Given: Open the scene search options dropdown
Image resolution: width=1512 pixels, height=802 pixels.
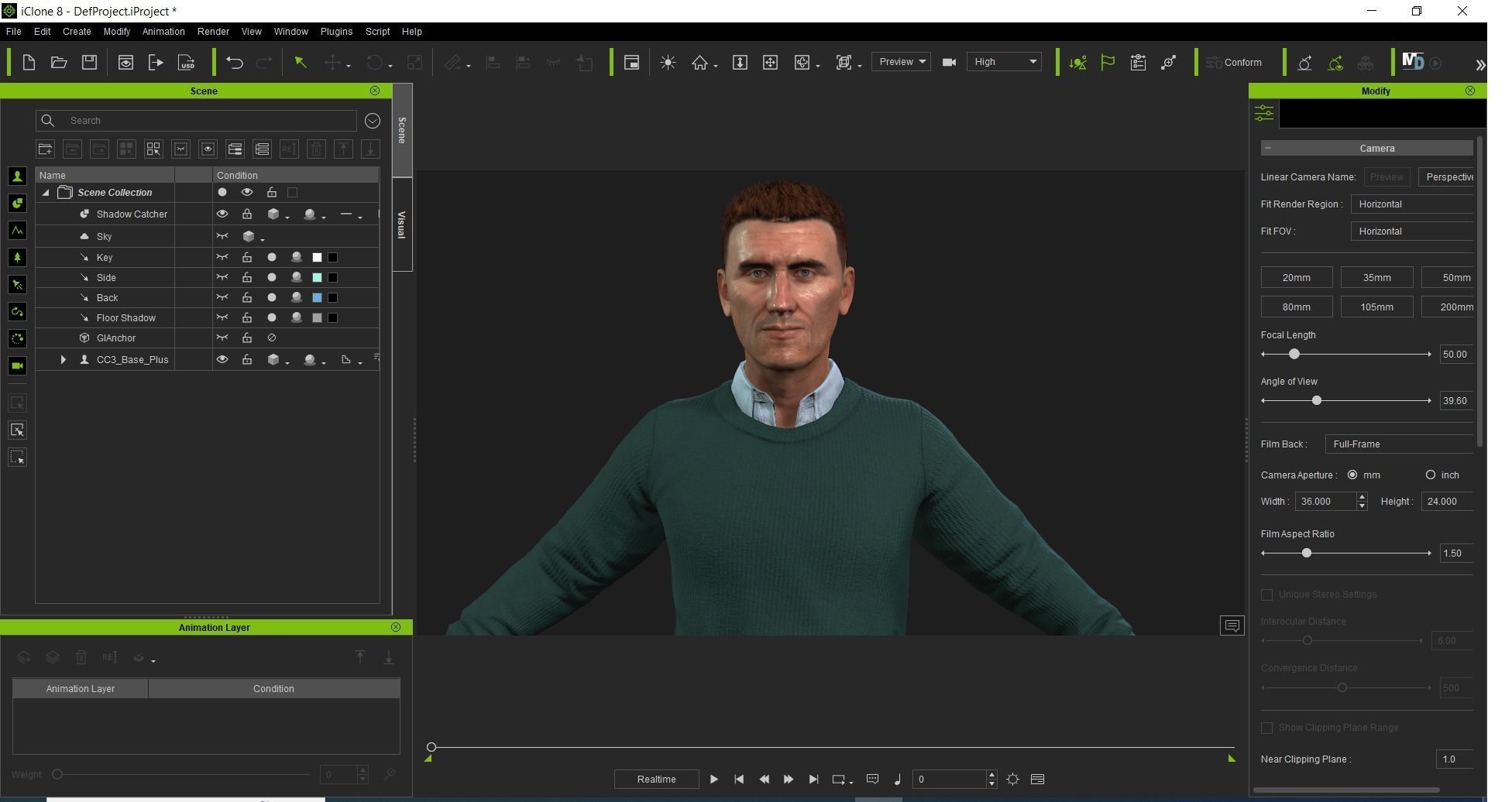Looking at the screenshot, I should (x=373, y=121).
